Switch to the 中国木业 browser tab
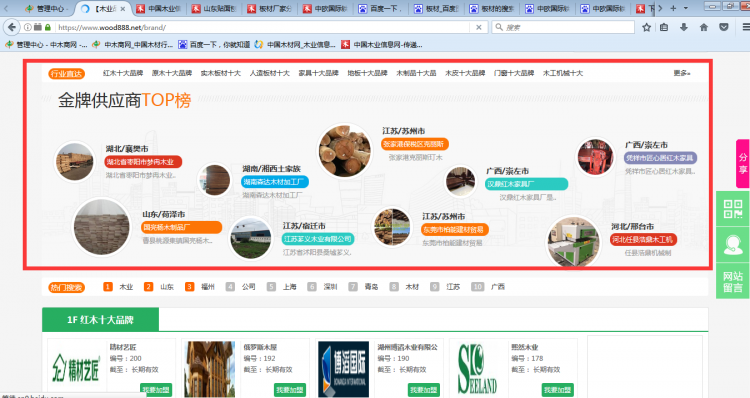750x398 pixels. coord(158,9)
